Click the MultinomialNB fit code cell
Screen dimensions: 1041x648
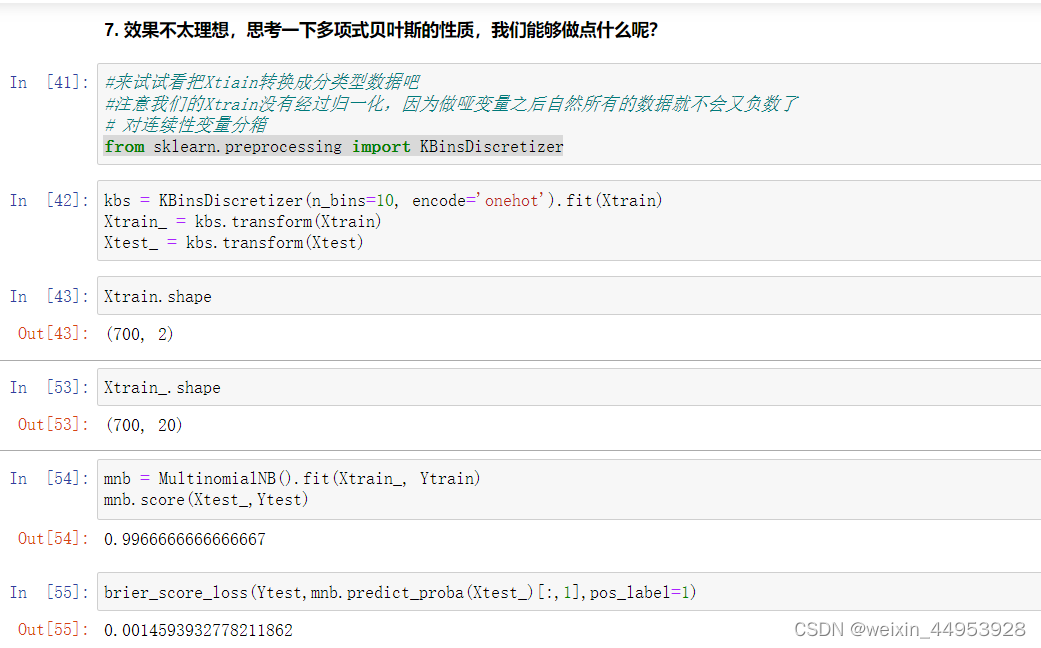click(569, 489)
